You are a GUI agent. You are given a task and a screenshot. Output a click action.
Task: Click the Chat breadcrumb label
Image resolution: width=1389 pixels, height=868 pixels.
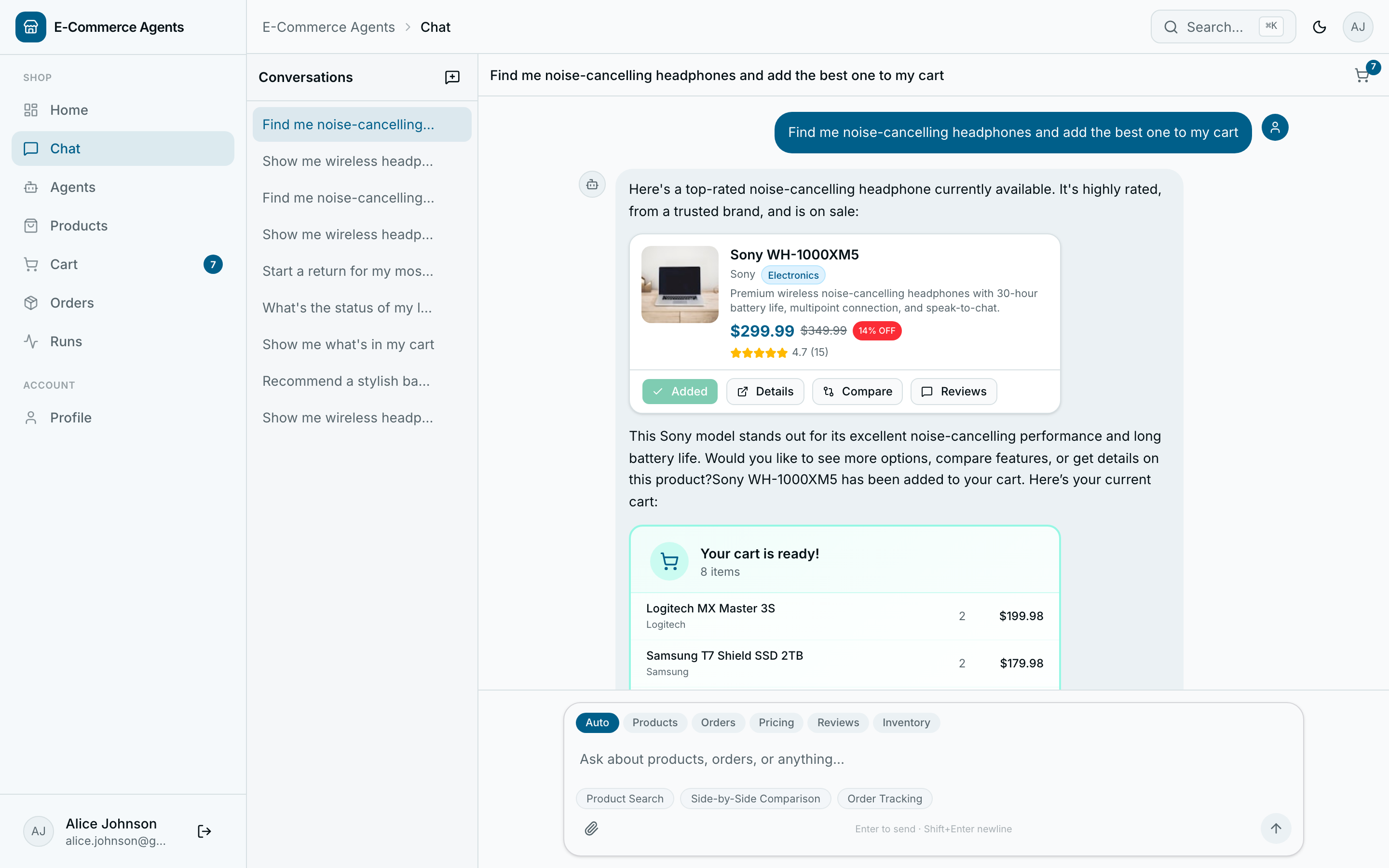point(435,27)
